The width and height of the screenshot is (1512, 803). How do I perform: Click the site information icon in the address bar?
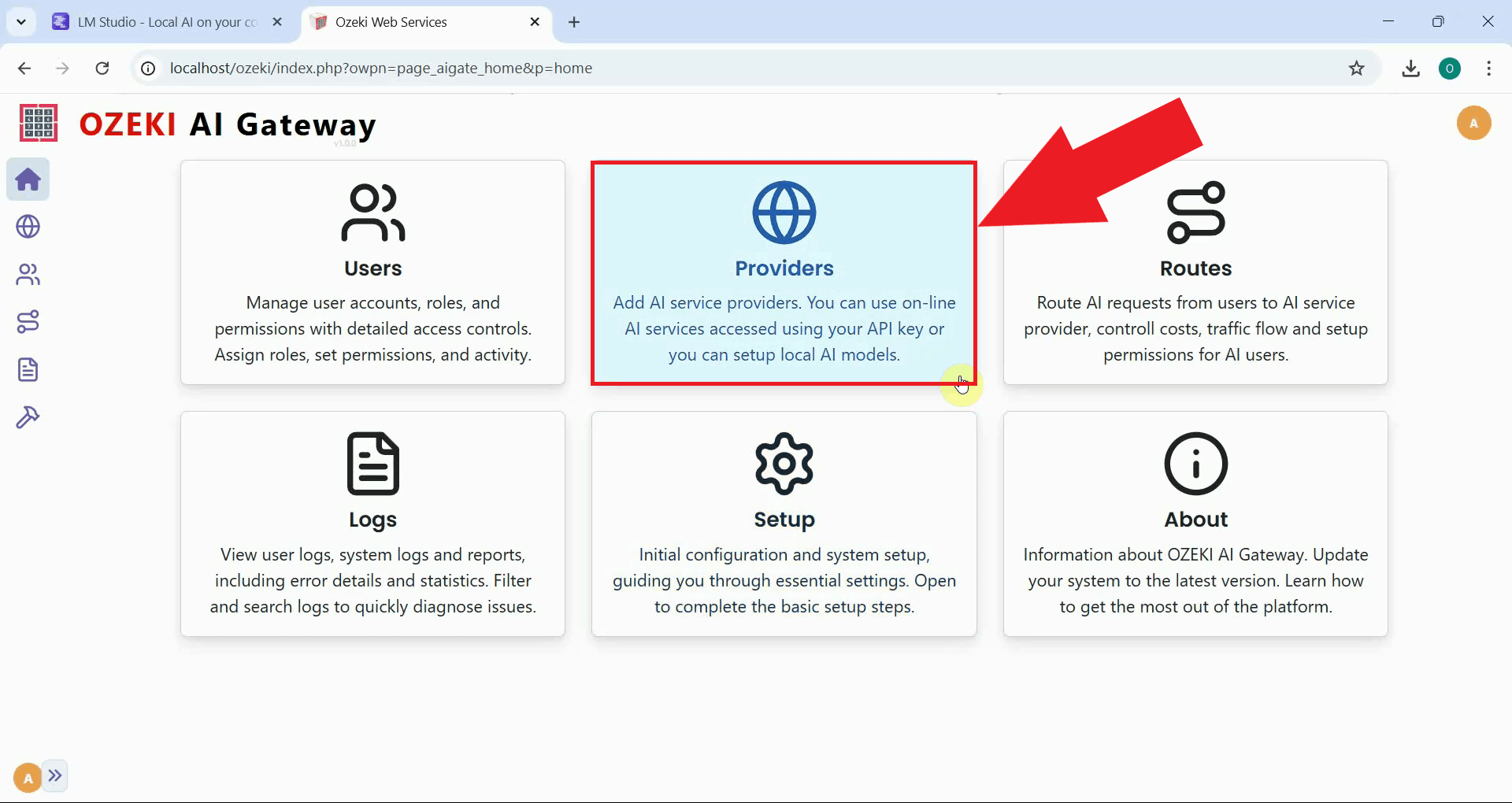(x=147, y=68)
